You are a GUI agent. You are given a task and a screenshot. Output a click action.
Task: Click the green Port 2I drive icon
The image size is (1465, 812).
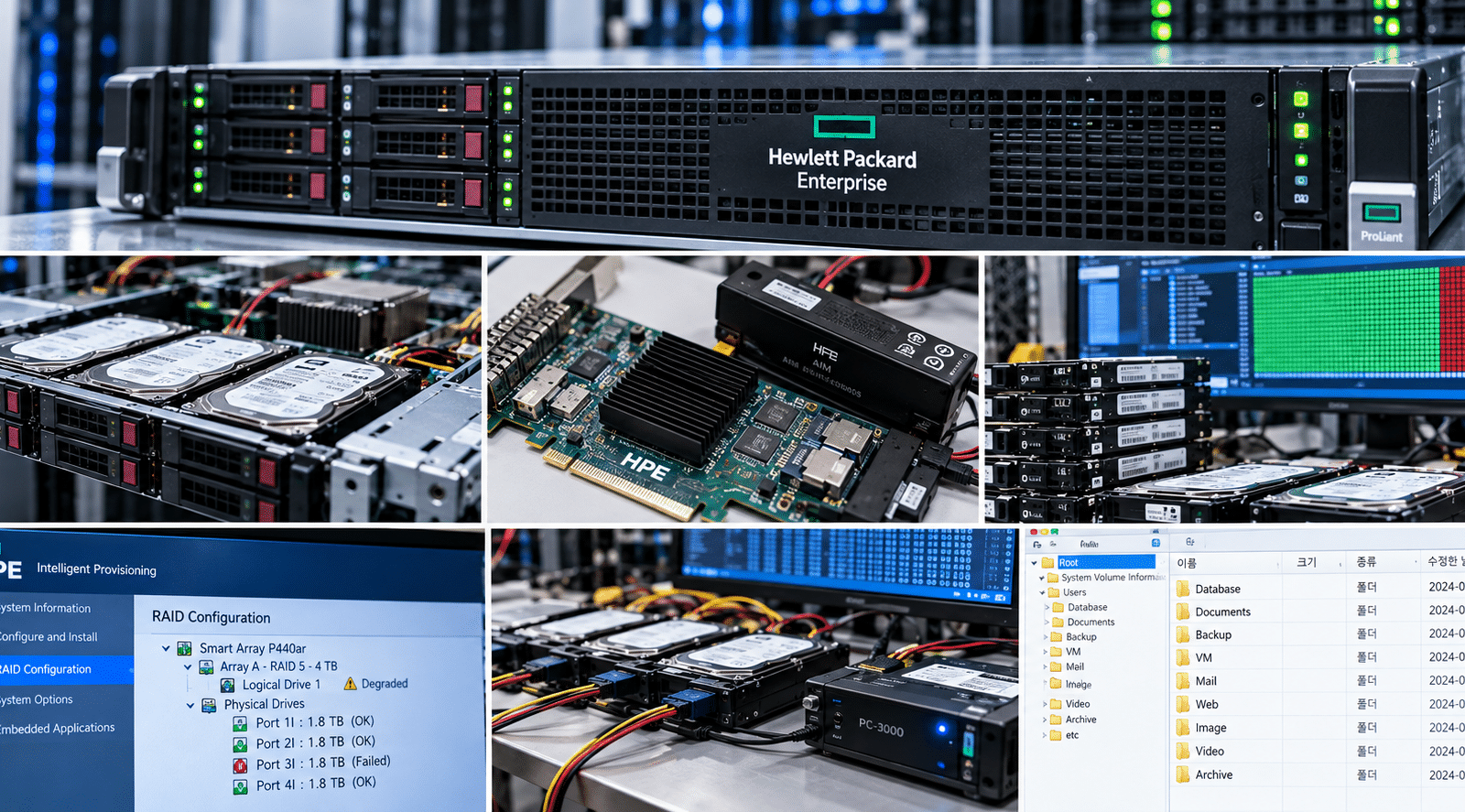tap(240, 744)
